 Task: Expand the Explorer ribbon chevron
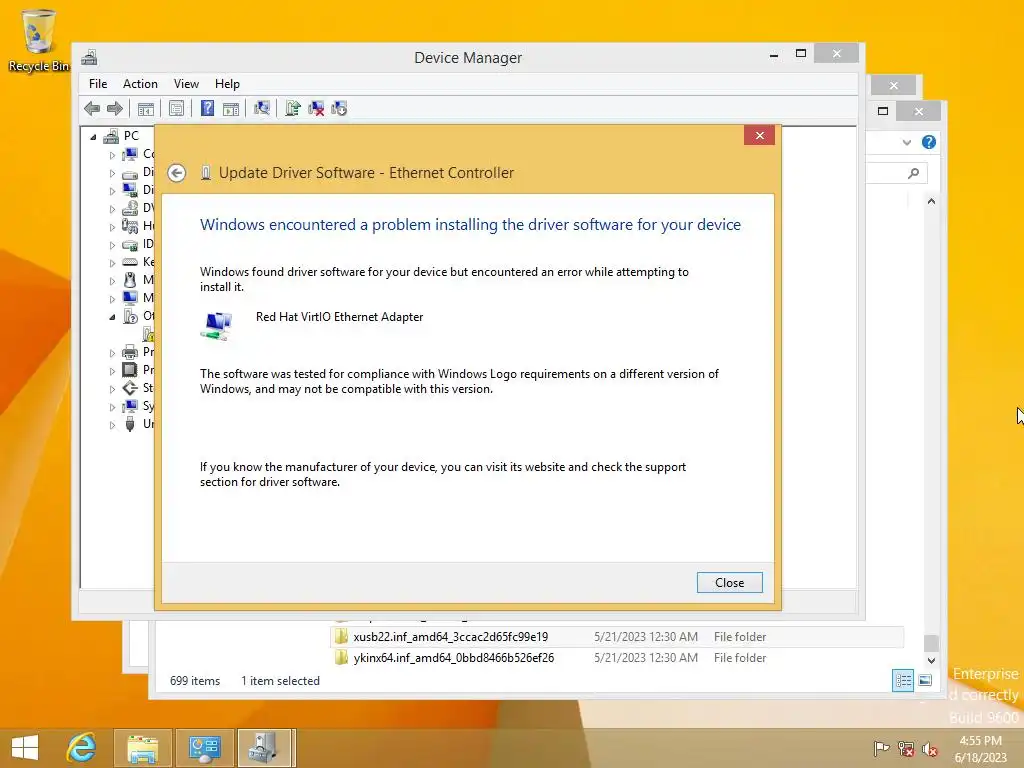click(x=906, y=142)
